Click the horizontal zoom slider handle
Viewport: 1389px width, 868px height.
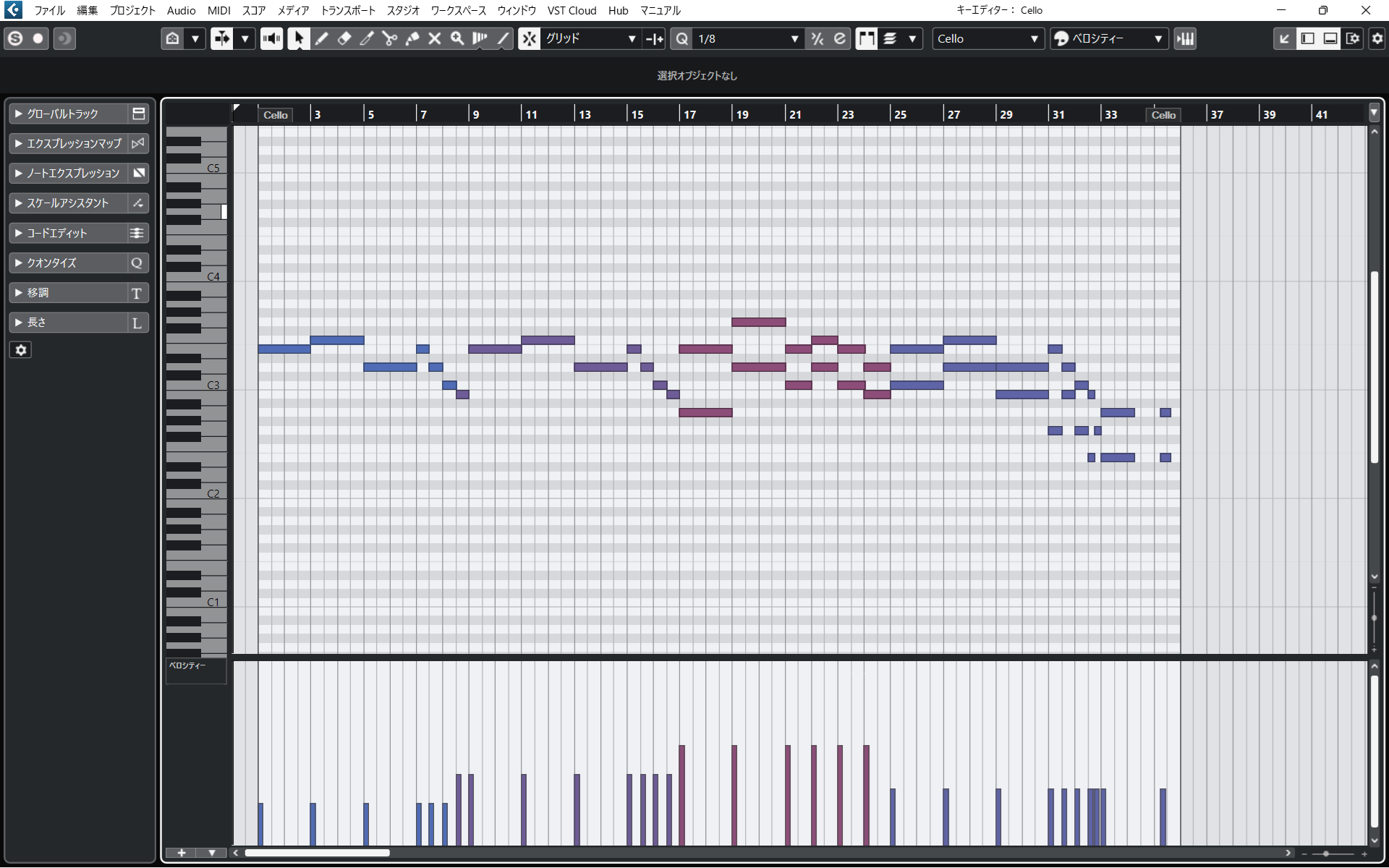pyautogui.click(x=1326, y=854)
